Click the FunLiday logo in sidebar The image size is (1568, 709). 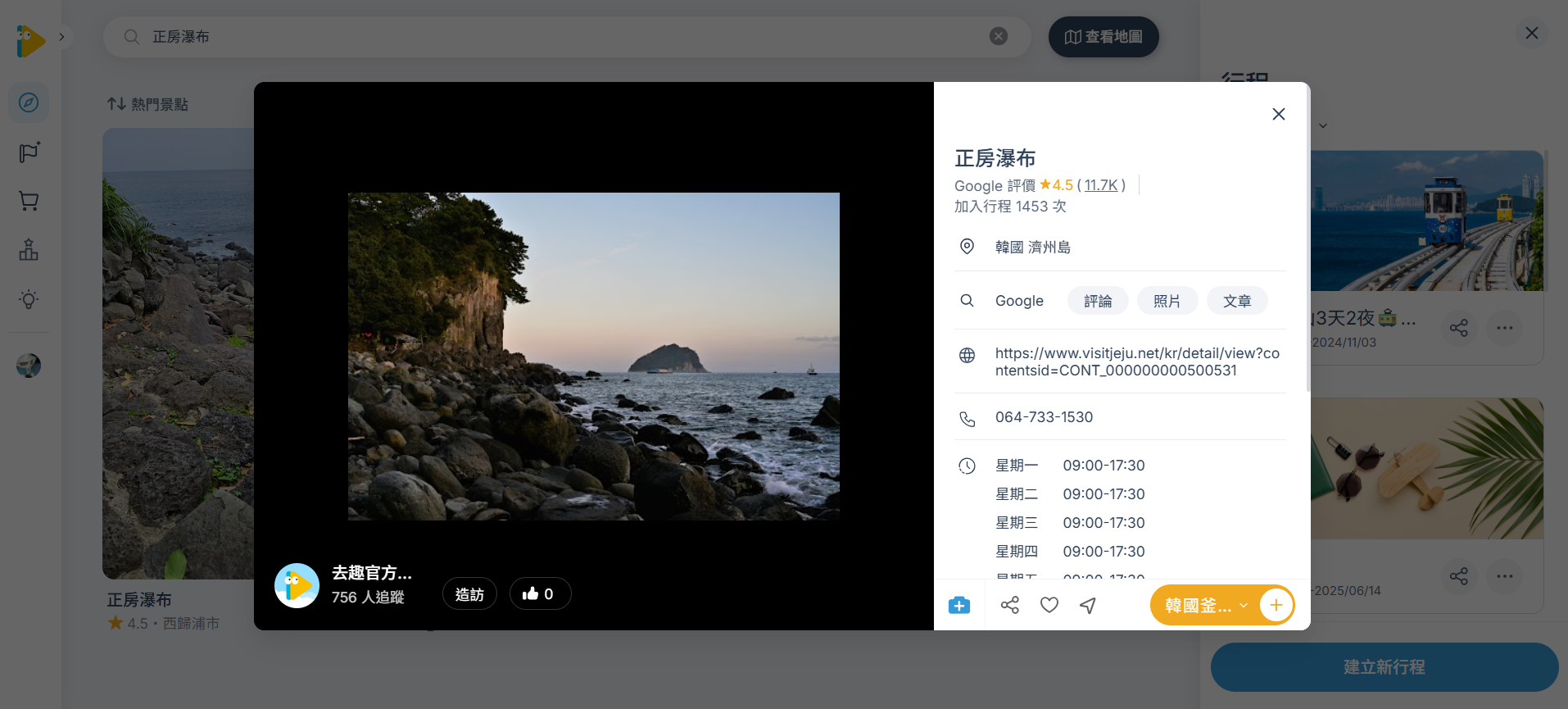30,40
